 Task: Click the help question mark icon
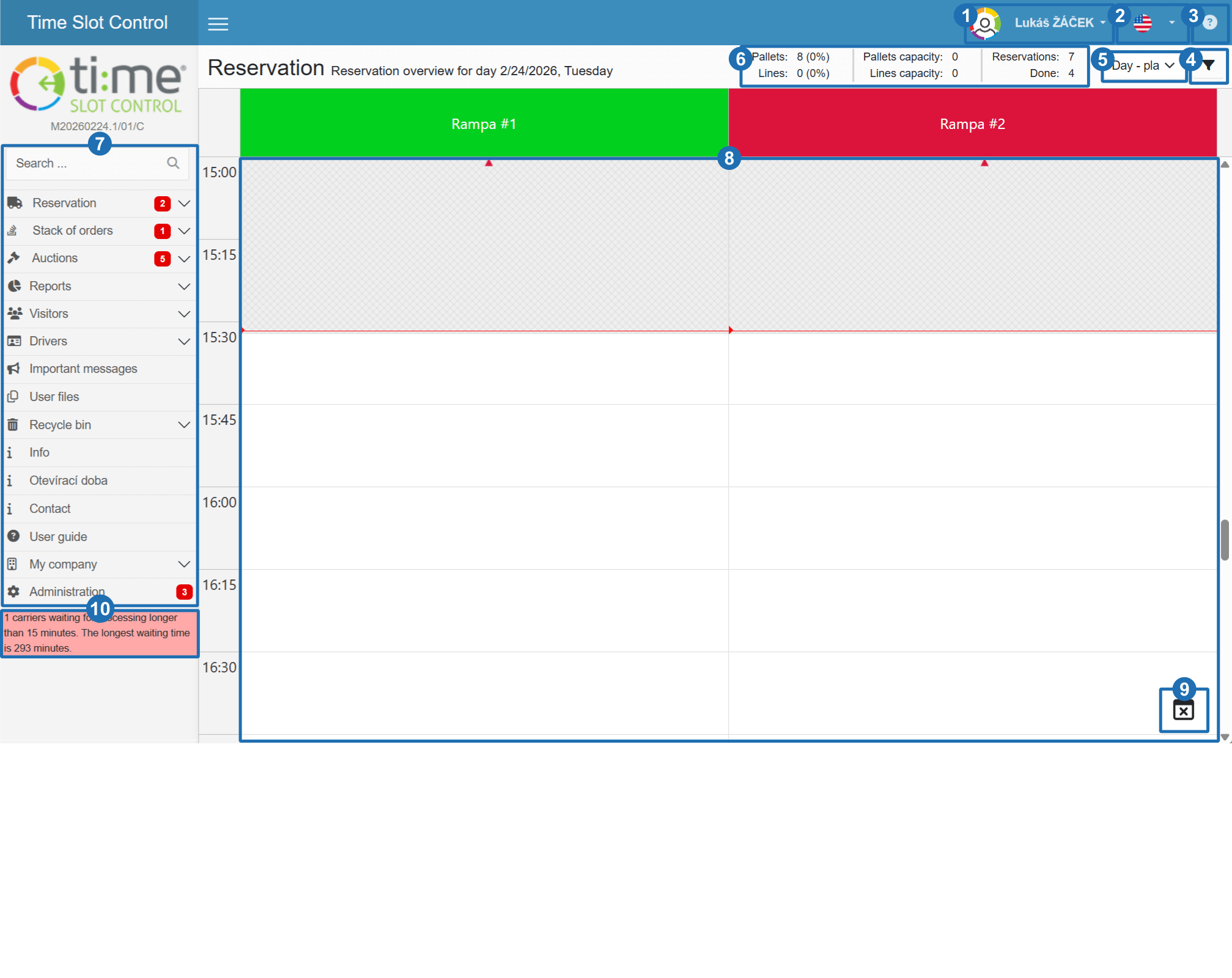tap(1209, 23)
